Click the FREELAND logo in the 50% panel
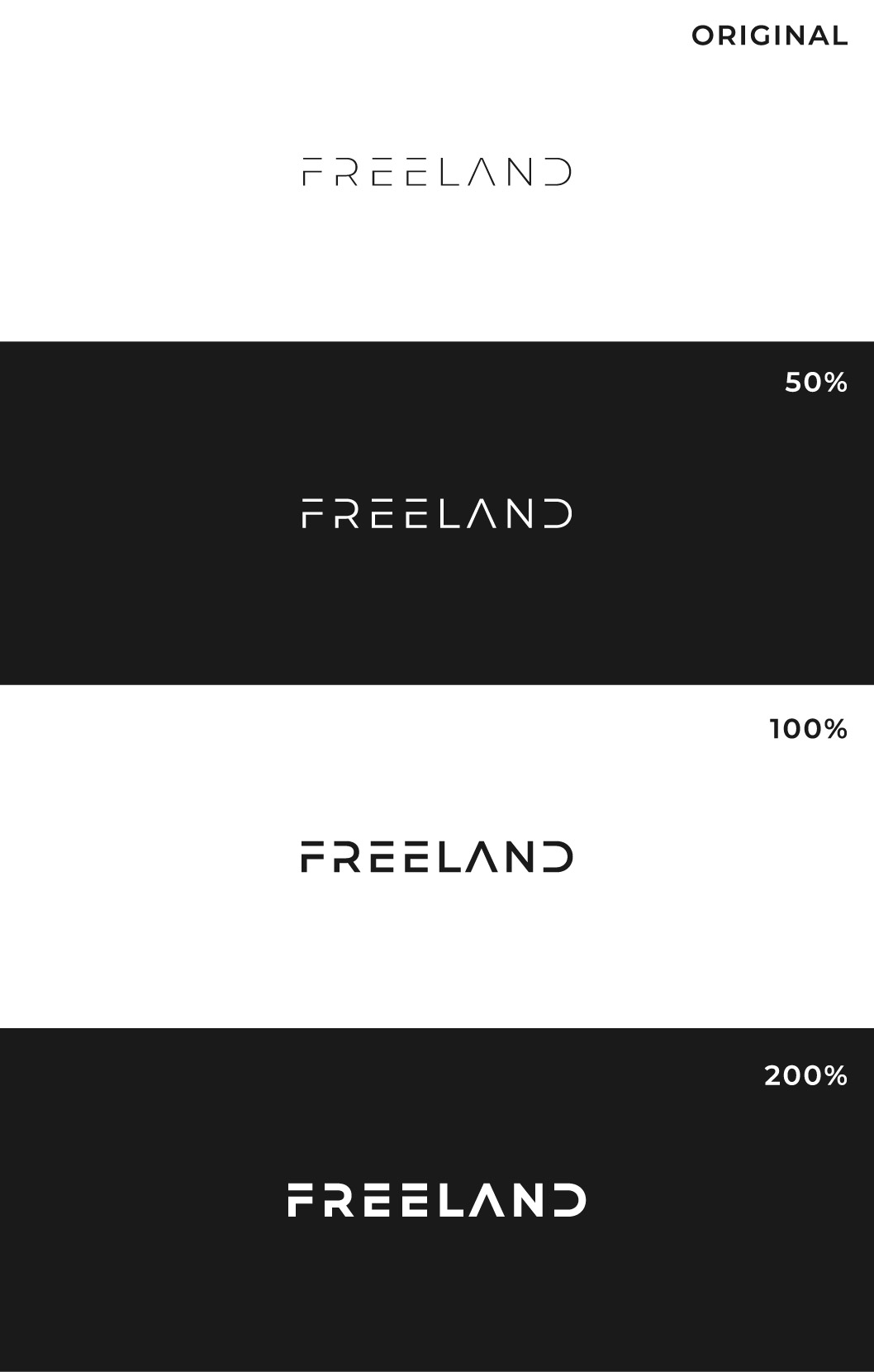This screenshot has height=1372, width=874. point(437,513)
